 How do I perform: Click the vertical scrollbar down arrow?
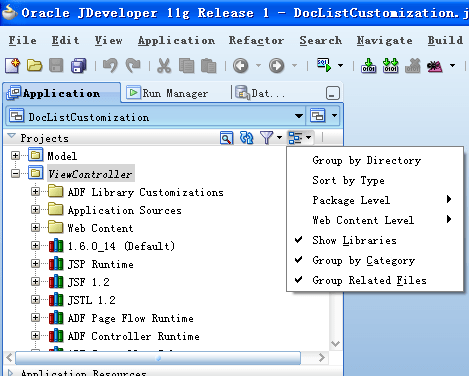coord(335,344)
